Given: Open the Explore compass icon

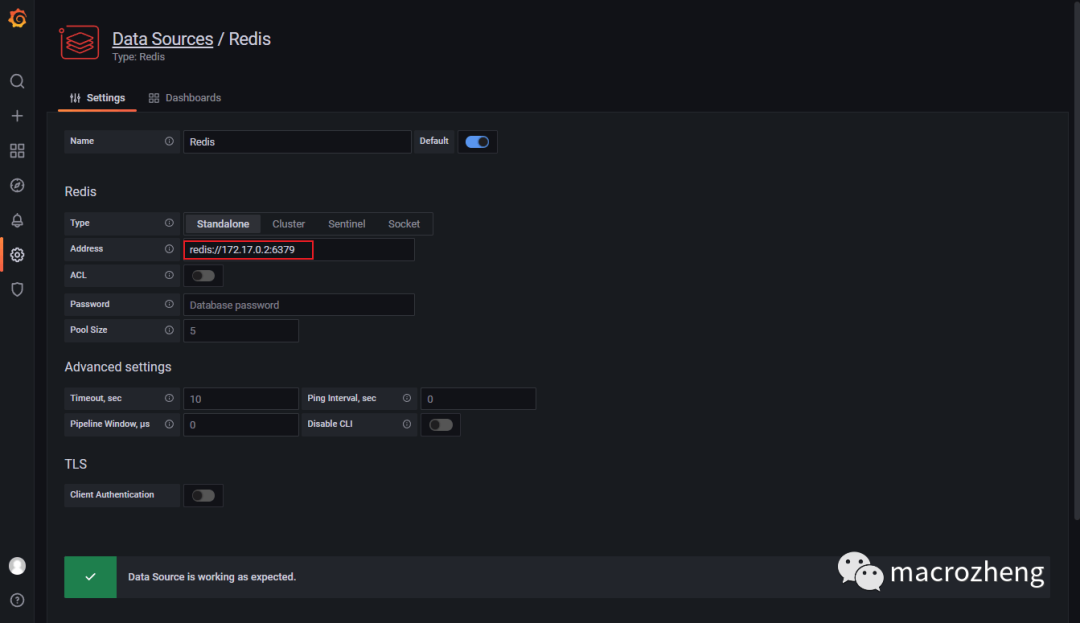Looking at the screenshot, I should tap(17, 185).
